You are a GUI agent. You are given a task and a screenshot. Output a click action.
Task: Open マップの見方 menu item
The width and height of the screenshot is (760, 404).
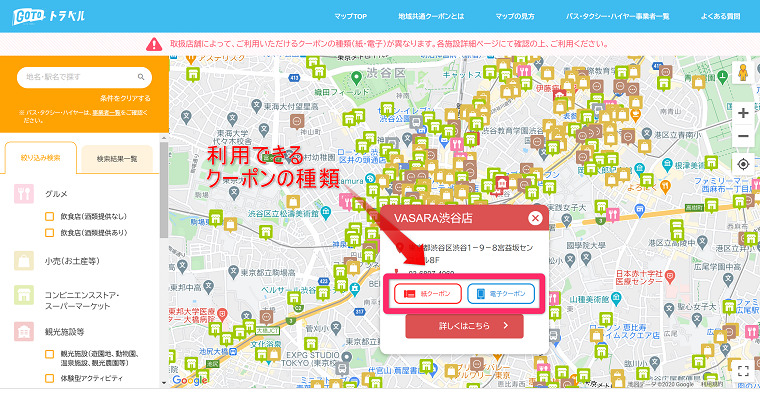click(x=515, y=16)
